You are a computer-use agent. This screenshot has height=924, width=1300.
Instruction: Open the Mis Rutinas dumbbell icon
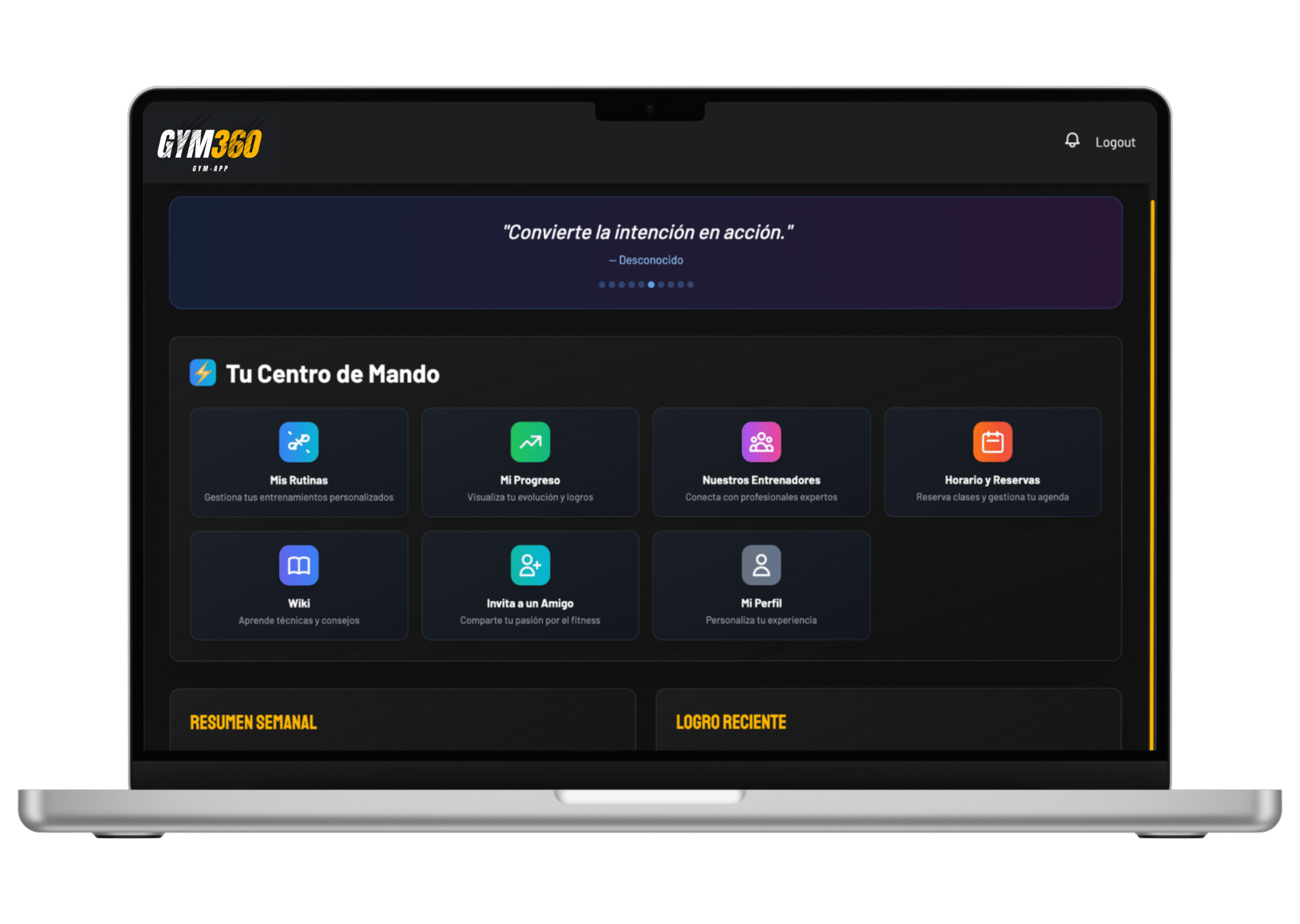pyautogui.click(x=299, y=442)
